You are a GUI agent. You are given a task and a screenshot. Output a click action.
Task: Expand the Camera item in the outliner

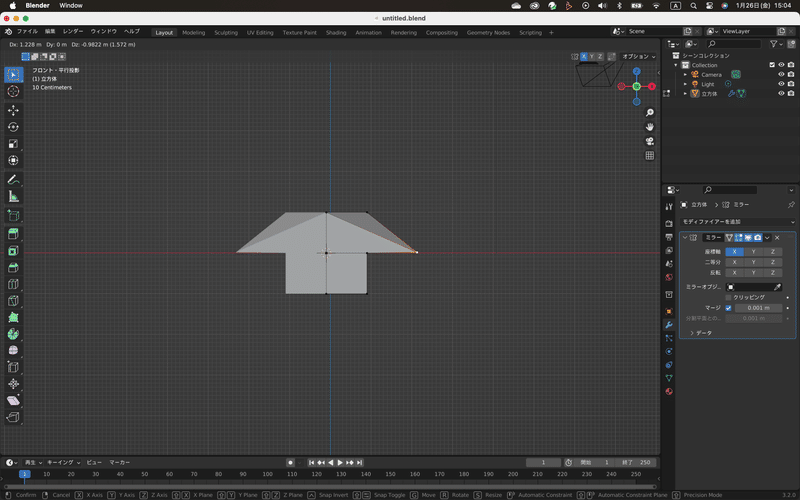point(685,74)
